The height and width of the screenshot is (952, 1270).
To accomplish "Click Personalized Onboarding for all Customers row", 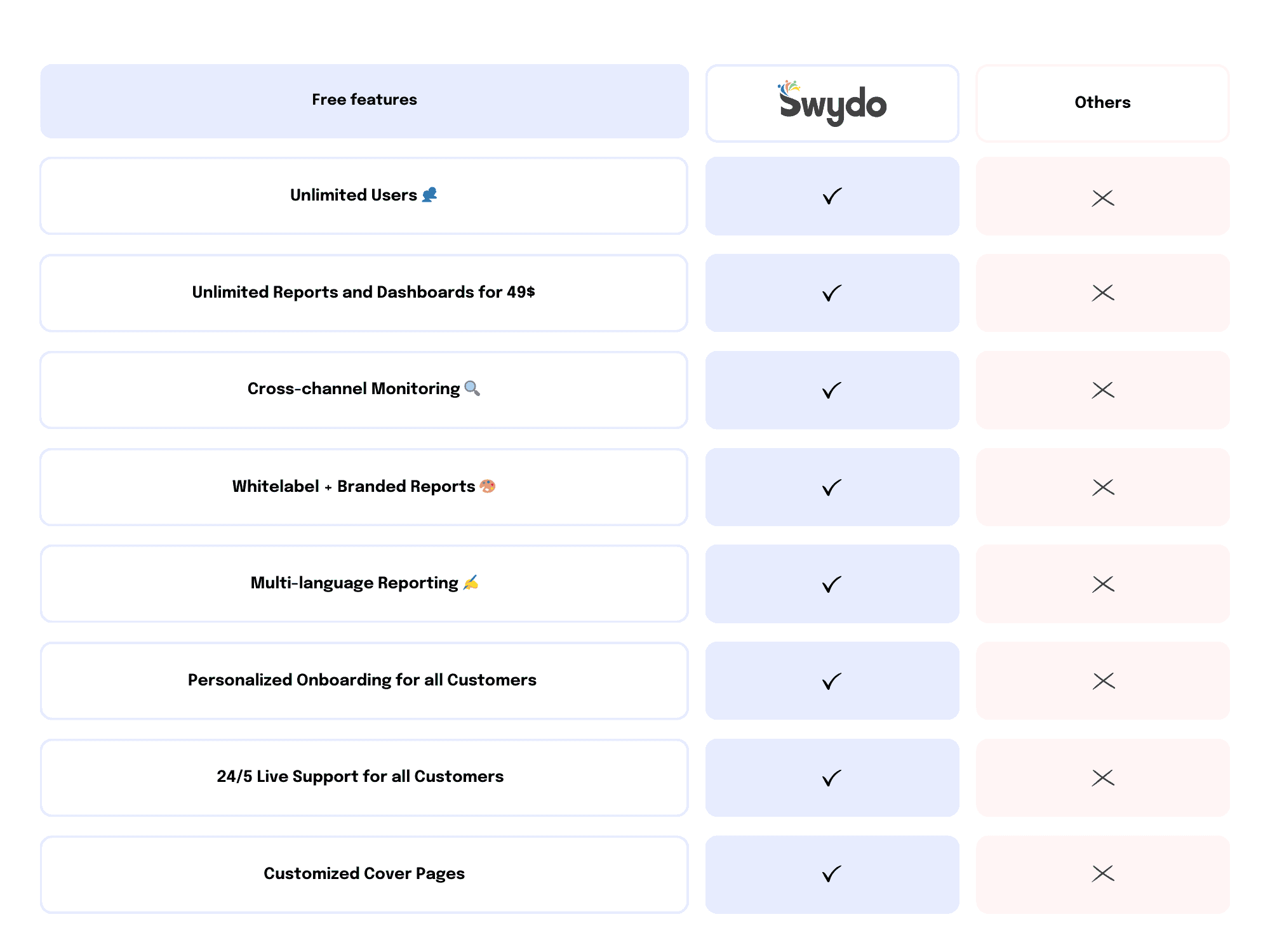I will (x=364, y=680).
